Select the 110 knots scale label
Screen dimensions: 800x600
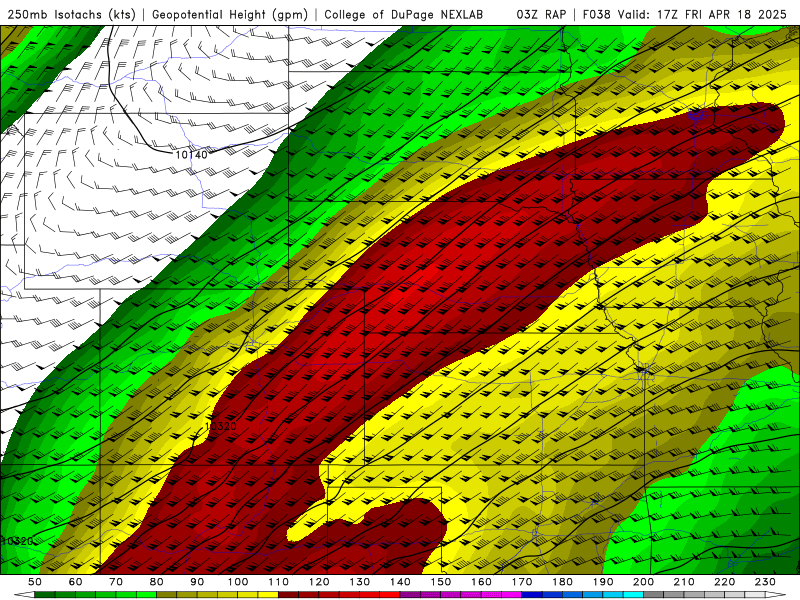279,582
